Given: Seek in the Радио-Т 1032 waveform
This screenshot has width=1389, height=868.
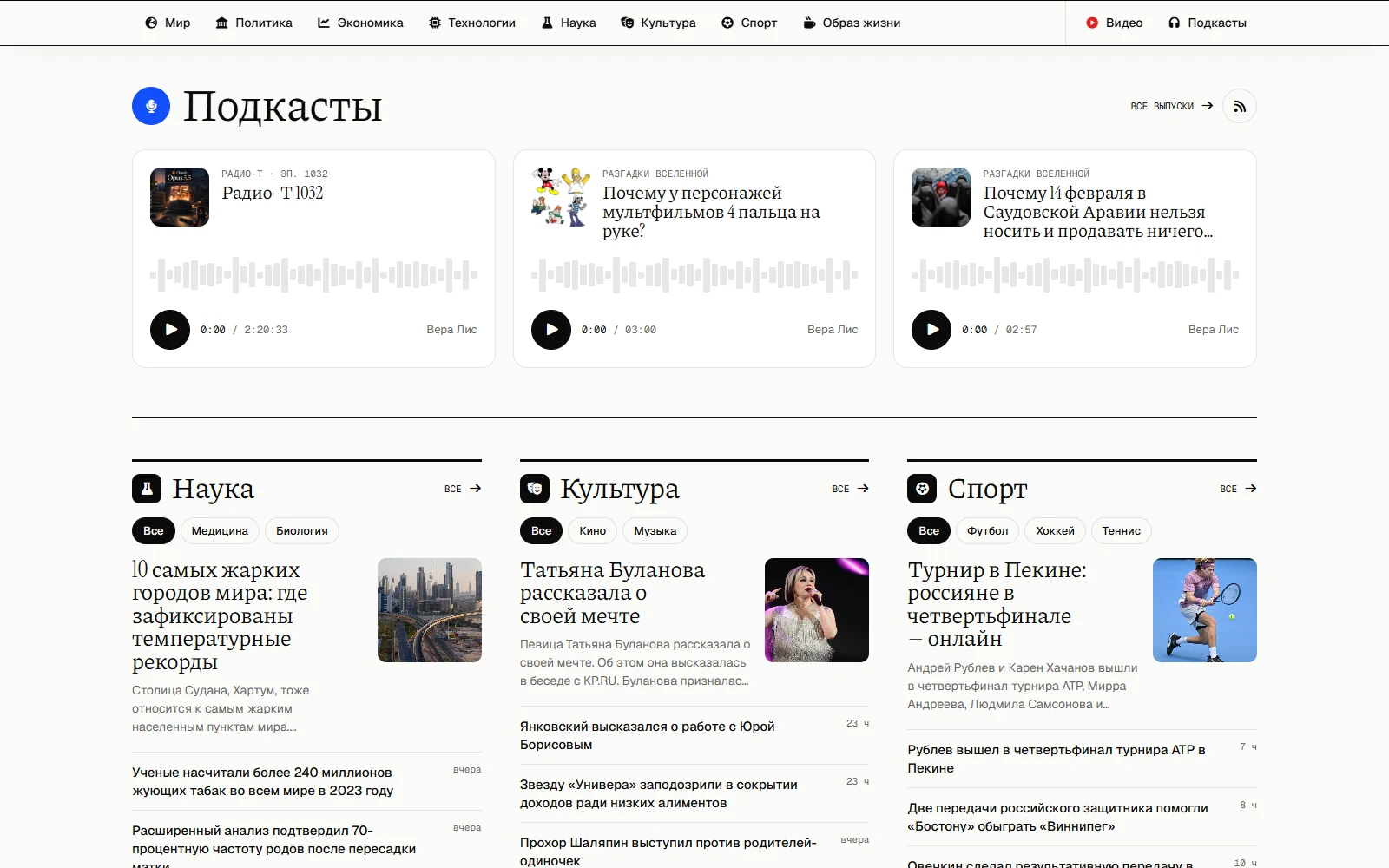Looking at the screenshot, I should 313,275.
